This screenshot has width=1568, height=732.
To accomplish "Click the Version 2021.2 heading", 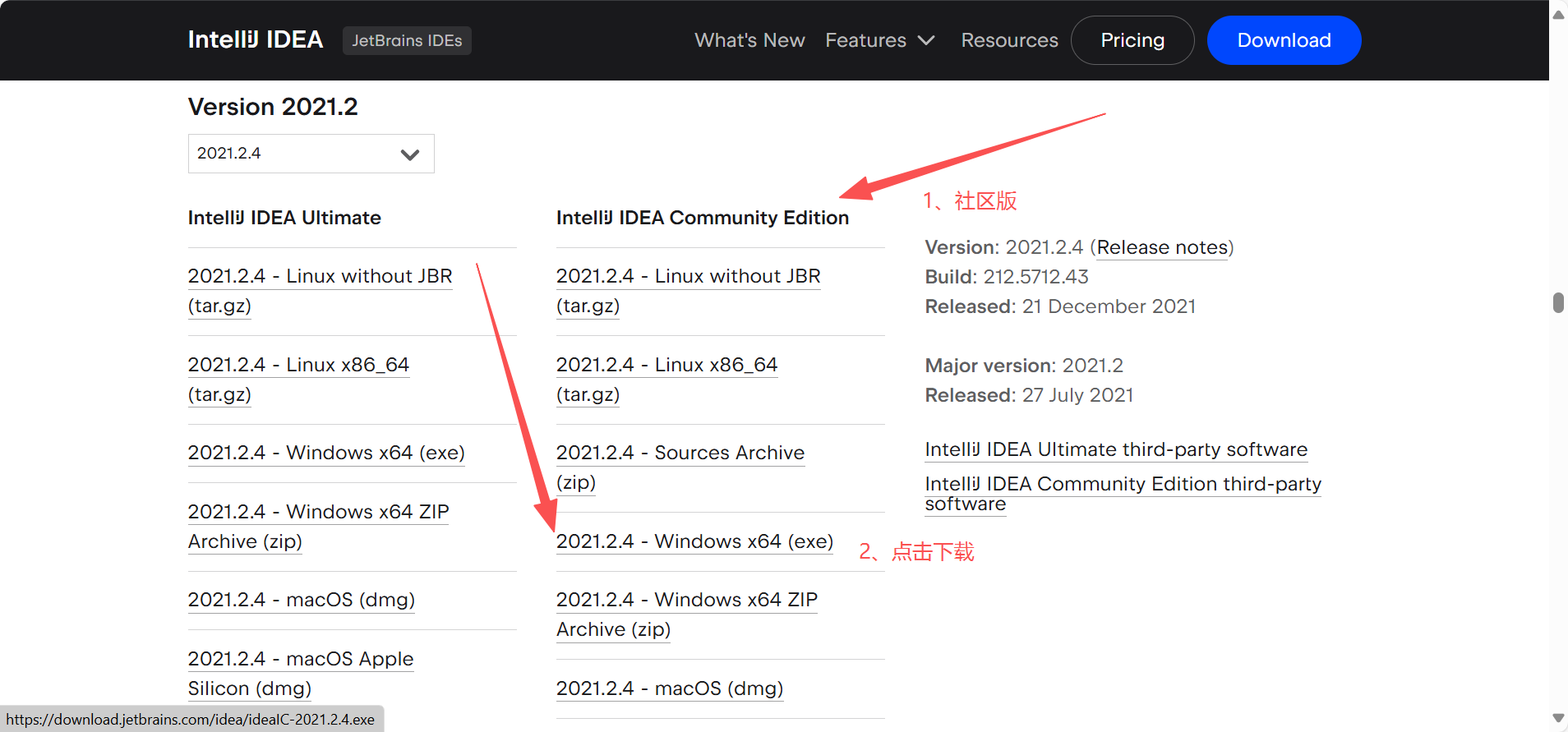I will (x=273, y=107).
